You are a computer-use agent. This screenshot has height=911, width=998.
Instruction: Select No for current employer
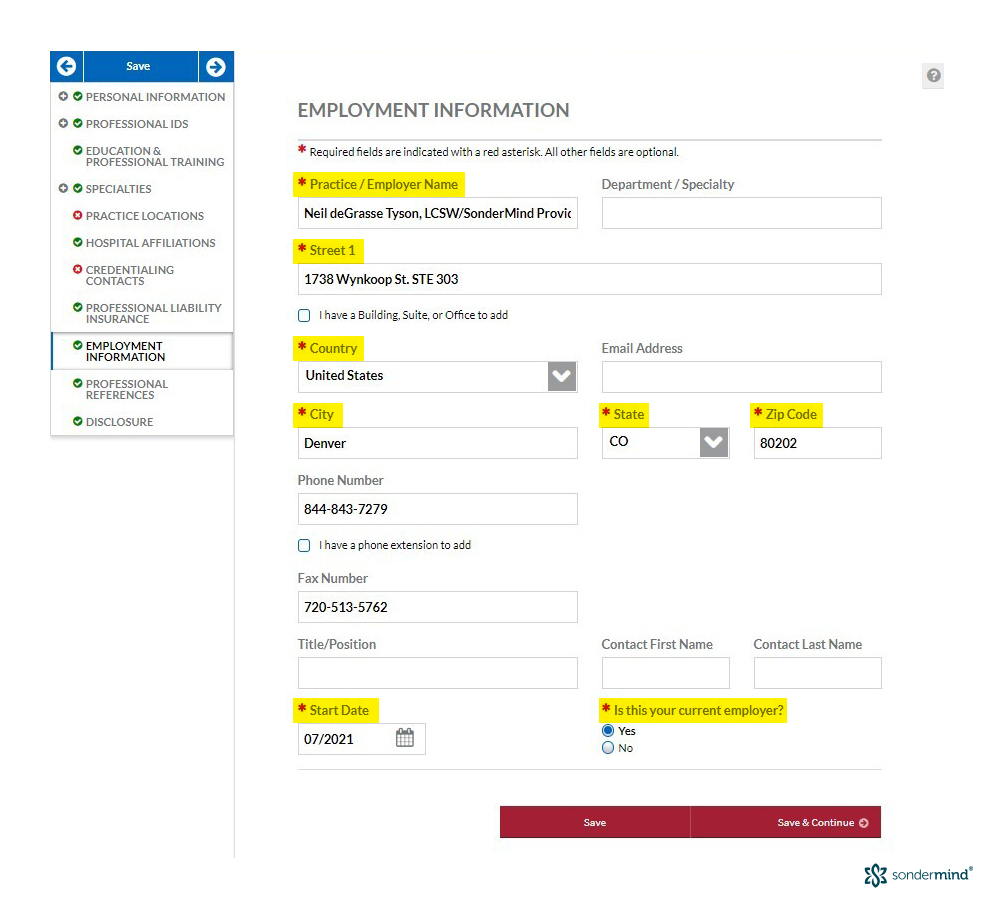click(x=608, y=747)
